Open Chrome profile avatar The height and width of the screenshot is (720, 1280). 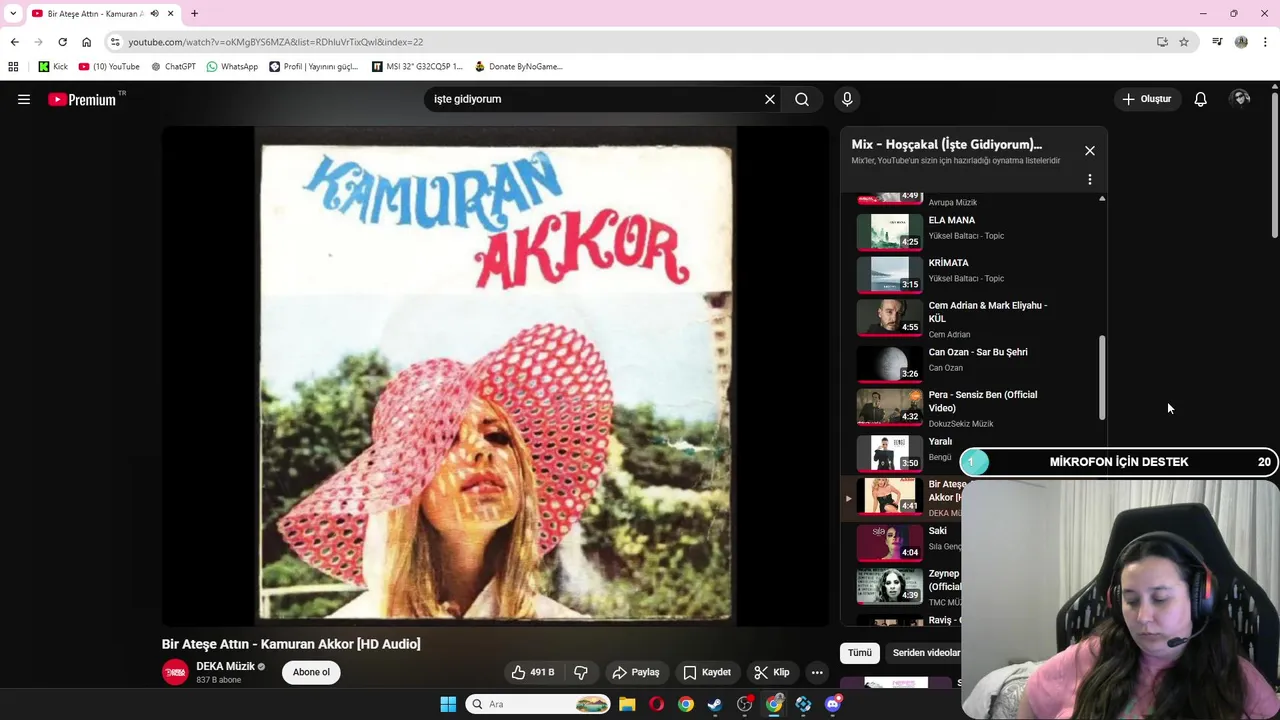tap(1241, 42)
